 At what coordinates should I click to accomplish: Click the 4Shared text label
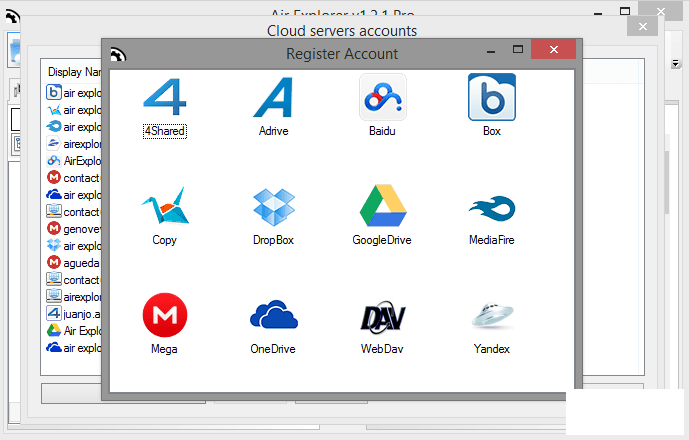pyautogui.click(x=165, y=131)
